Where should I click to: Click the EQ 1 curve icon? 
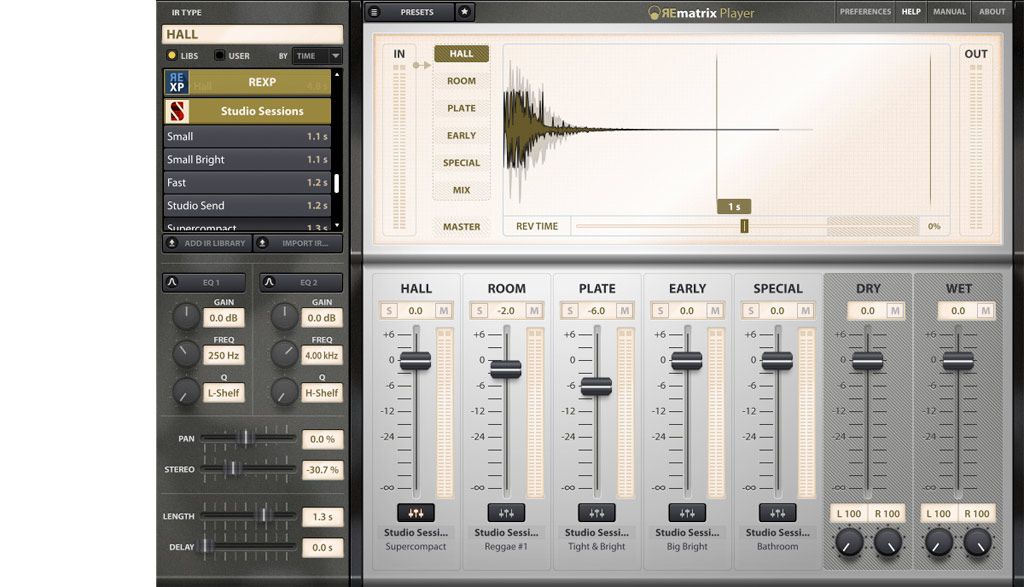point(172,282)
